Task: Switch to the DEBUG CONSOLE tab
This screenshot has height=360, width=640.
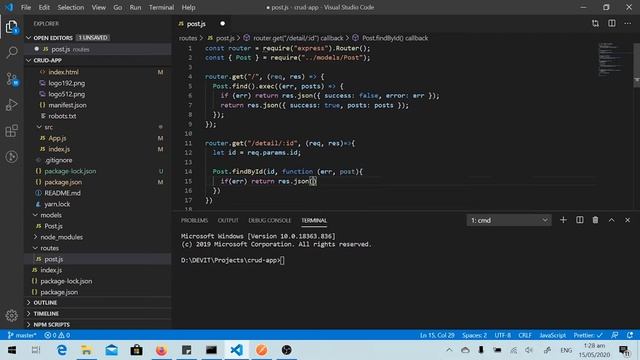Action: click(x=270, y=220)
